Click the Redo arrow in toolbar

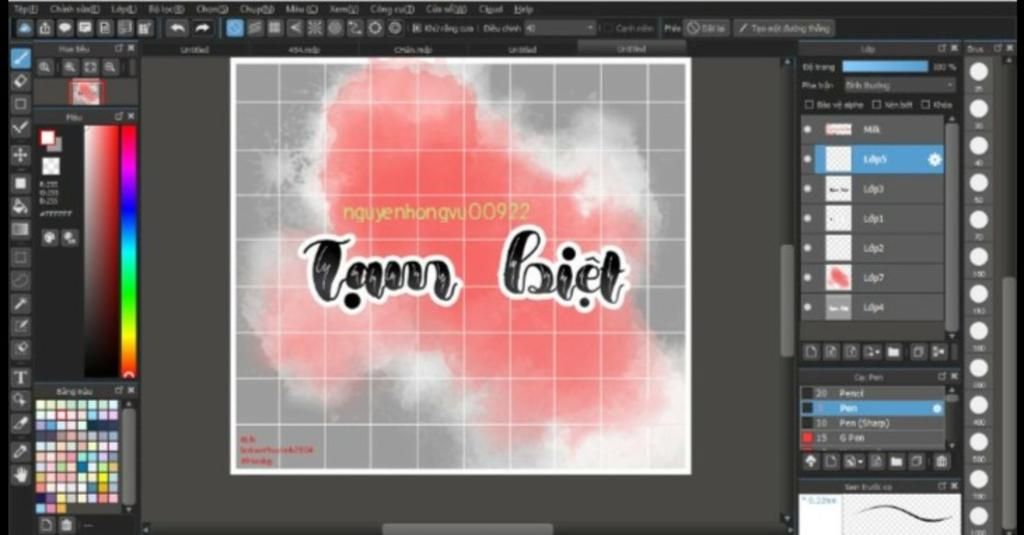click(x=202, y=28)
